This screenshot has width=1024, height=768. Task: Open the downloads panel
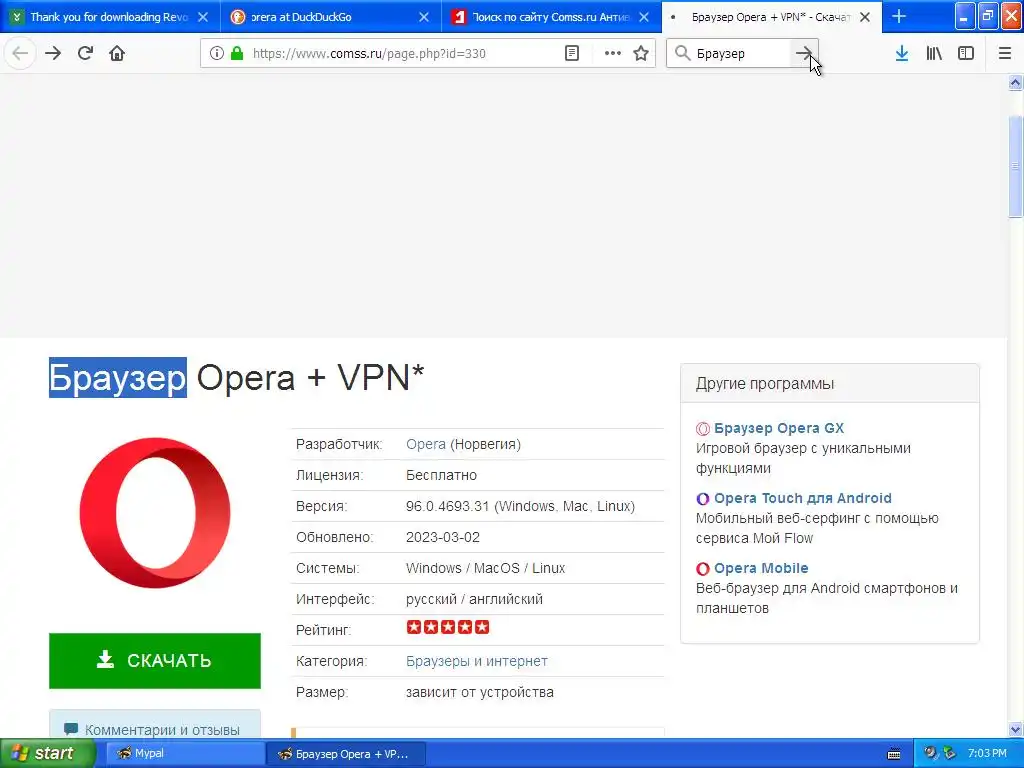coord(902,54)
